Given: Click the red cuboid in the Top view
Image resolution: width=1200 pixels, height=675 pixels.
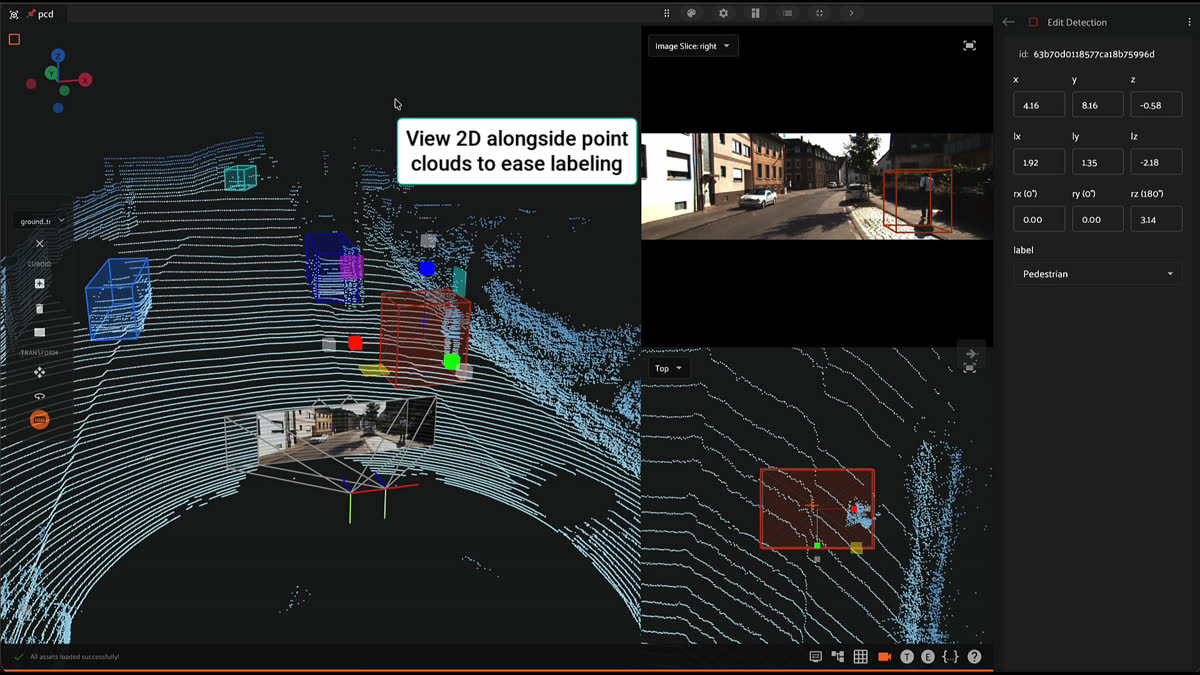Looking at the screenshot, I should pyautogui.click(x=817, y=508).
